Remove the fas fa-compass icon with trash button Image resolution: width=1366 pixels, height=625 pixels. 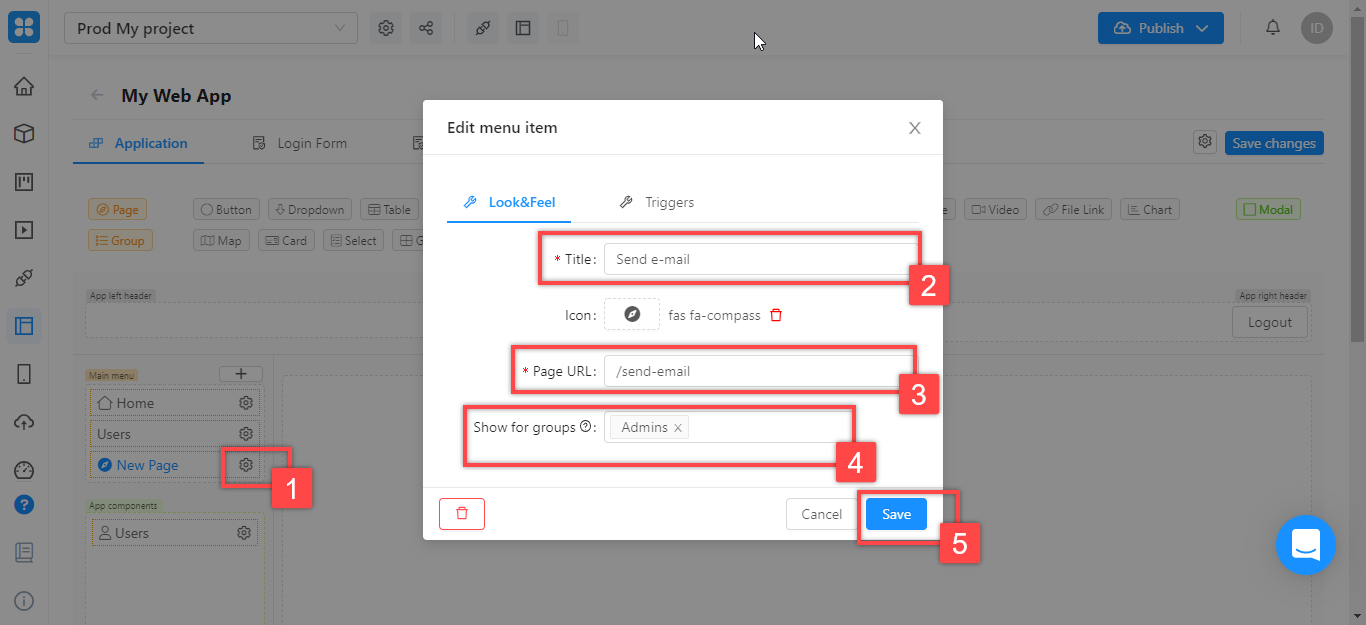coord(776,315)
